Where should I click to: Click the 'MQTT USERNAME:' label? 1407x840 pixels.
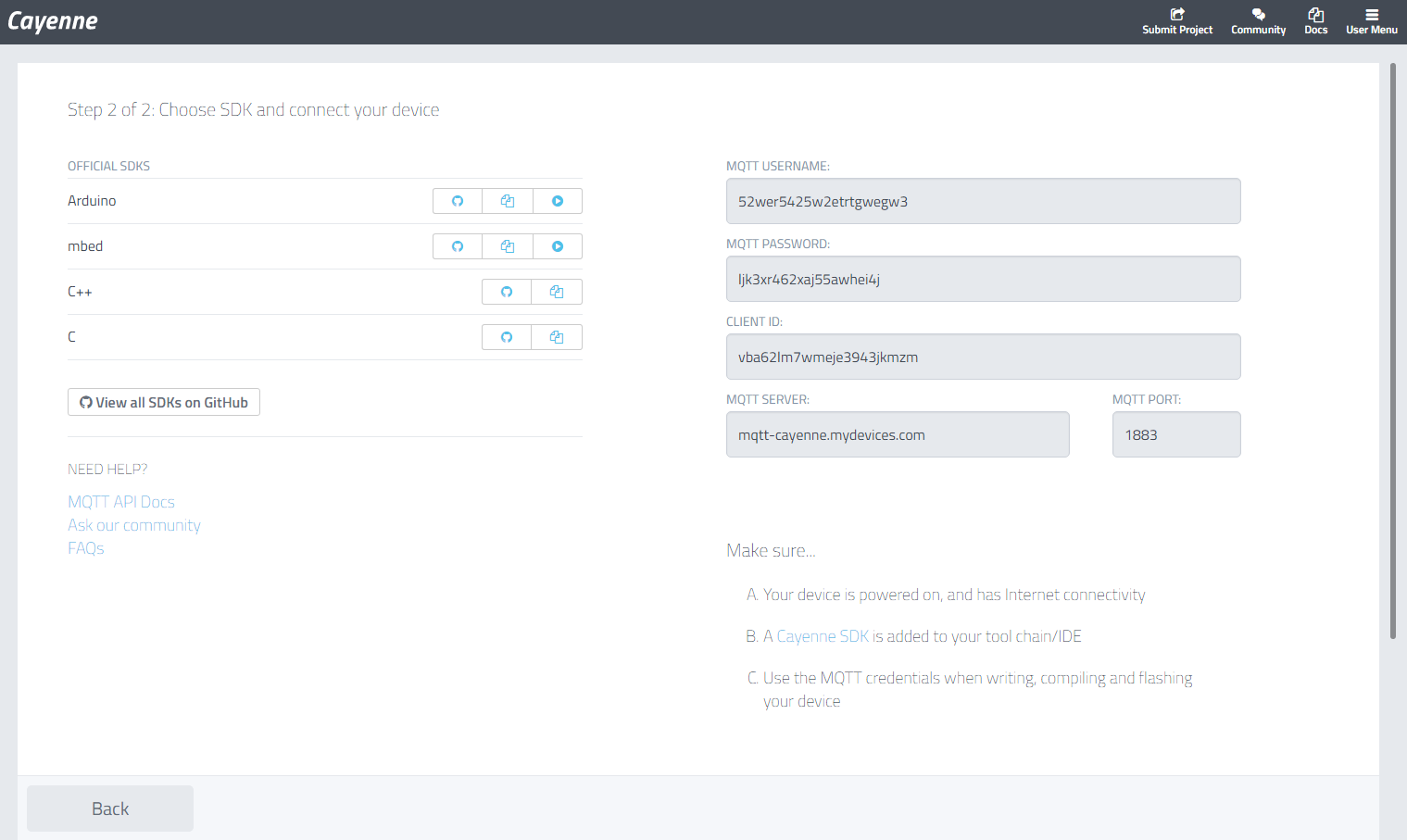pos(778,166)
